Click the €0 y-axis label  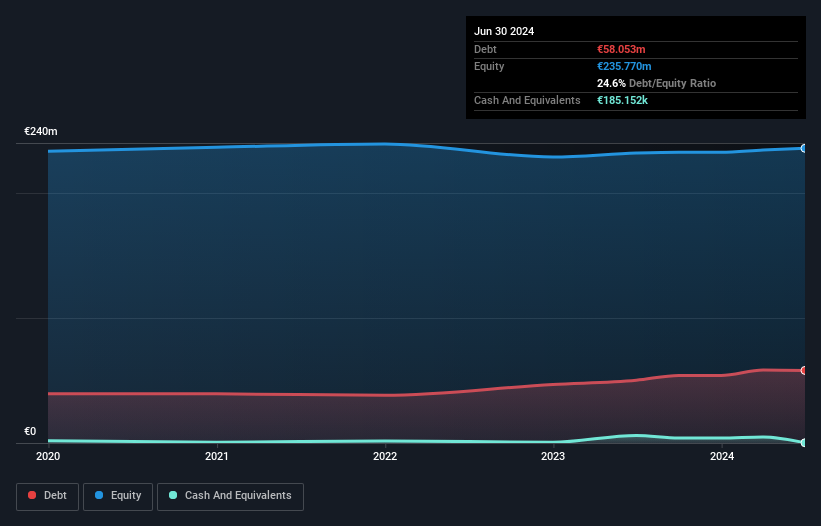[30, 431]
